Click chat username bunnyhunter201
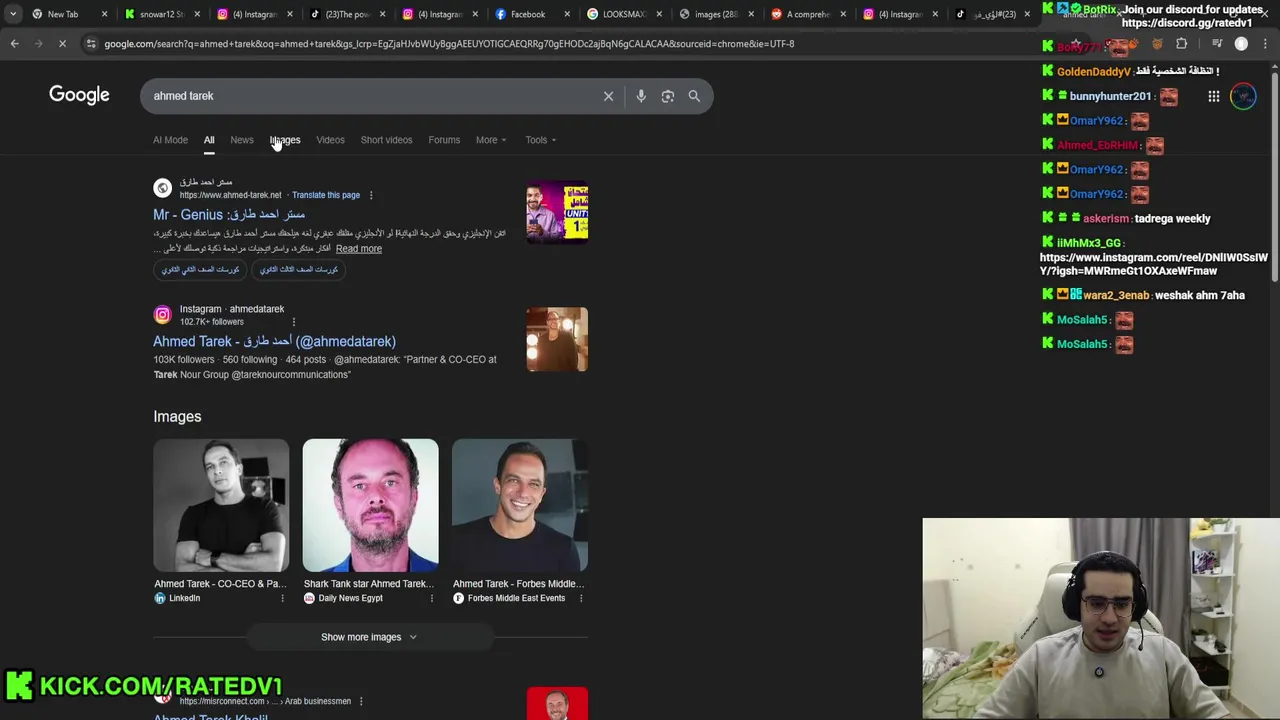This screenshot has width=1280, height=720. pos(1110,96)
